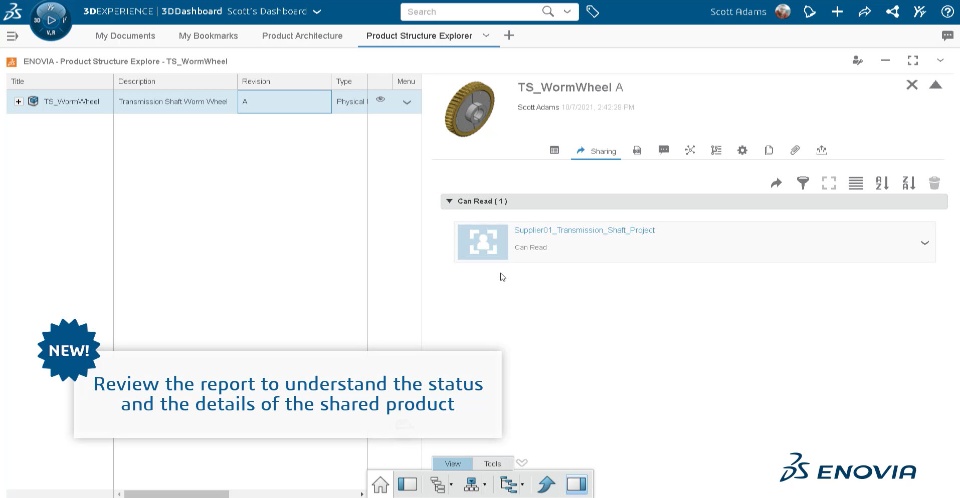The width and height of the screenshot is (960, 498).
Task: Click the share arrow in sharing toolbar
Action: click(x=776, y=183)
